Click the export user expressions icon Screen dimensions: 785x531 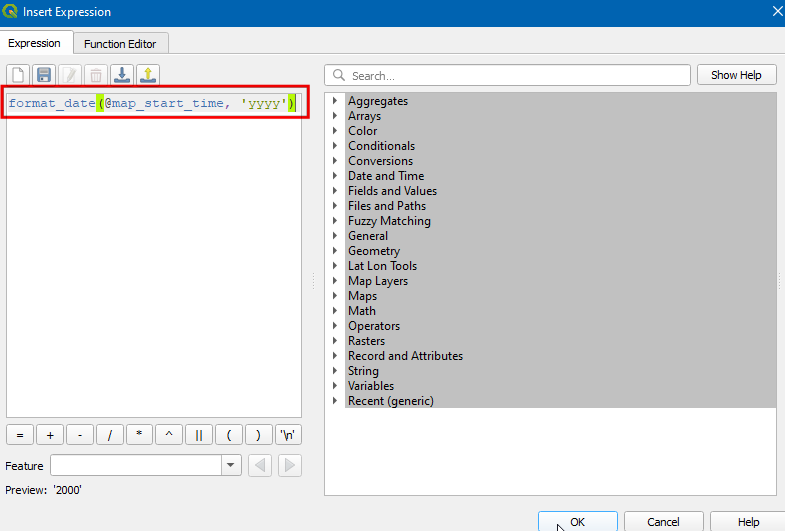tap(148, 75)
